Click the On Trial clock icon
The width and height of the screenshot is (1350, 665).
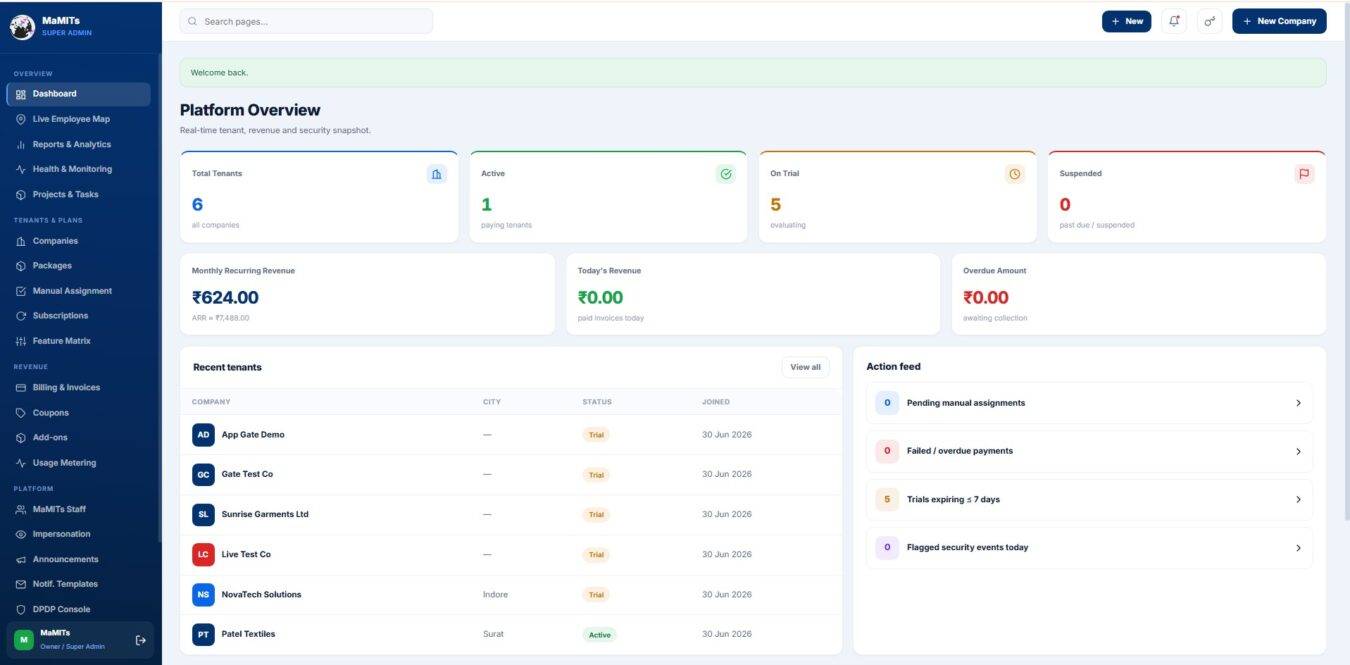[1015, 174]
